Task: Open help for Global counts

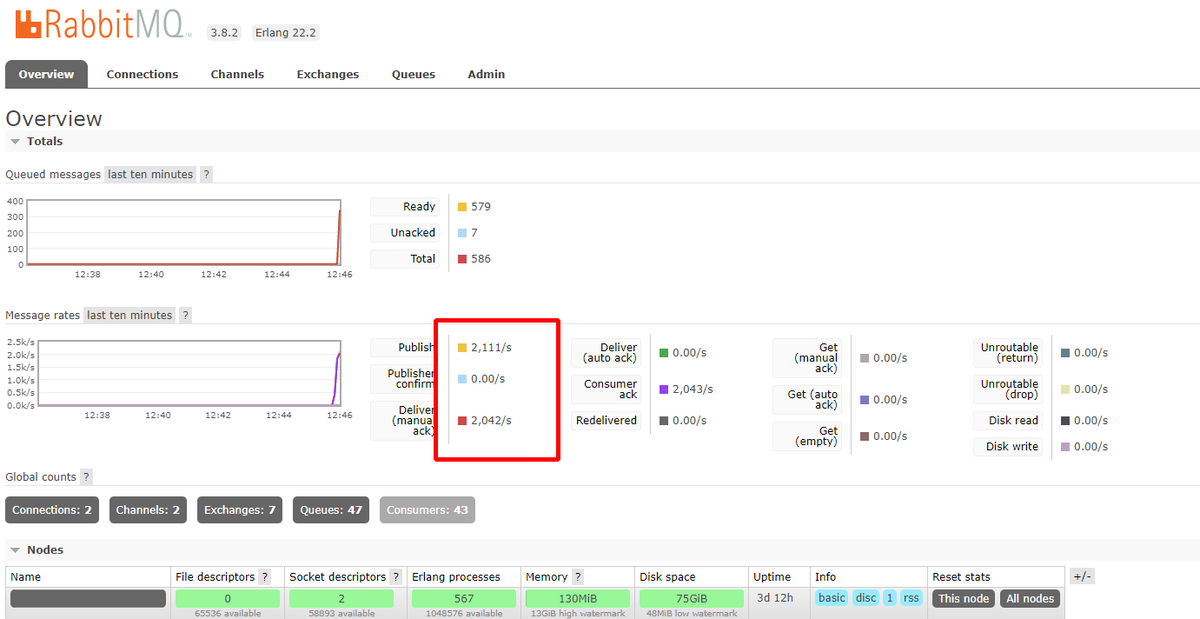Action: 86,477
